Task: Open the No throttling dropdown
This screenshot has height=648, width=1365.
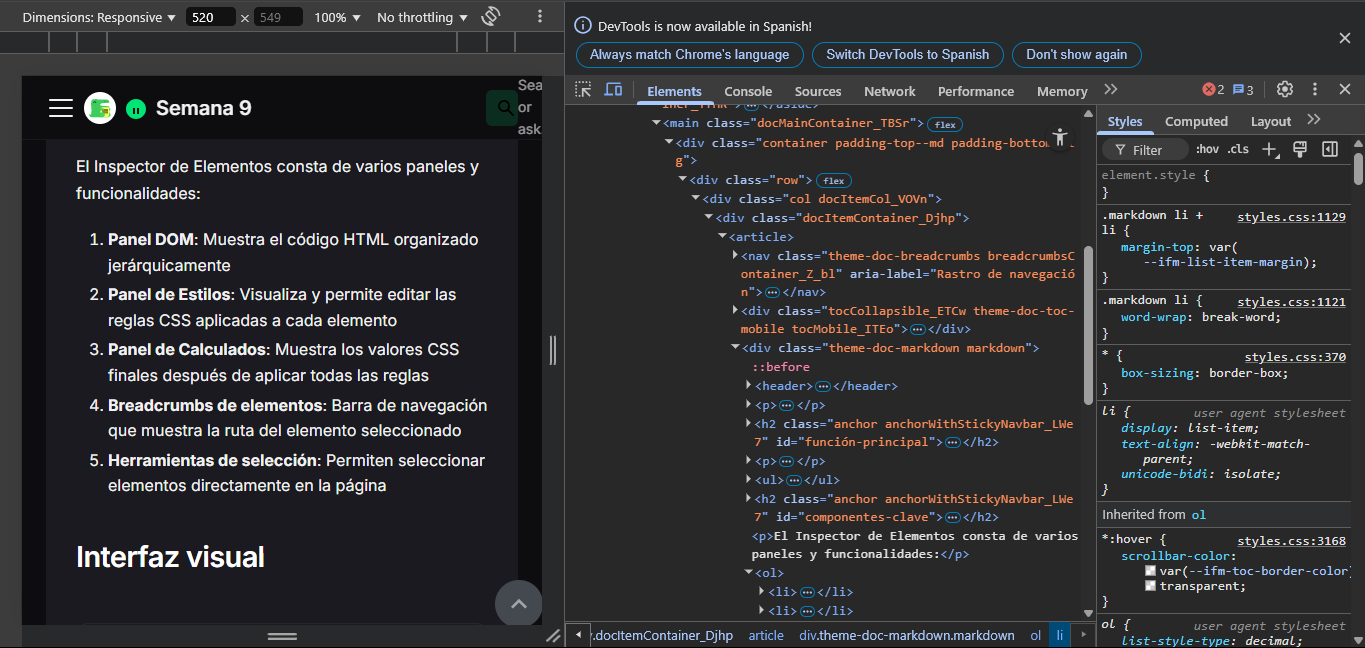Action: click(422, 17)
